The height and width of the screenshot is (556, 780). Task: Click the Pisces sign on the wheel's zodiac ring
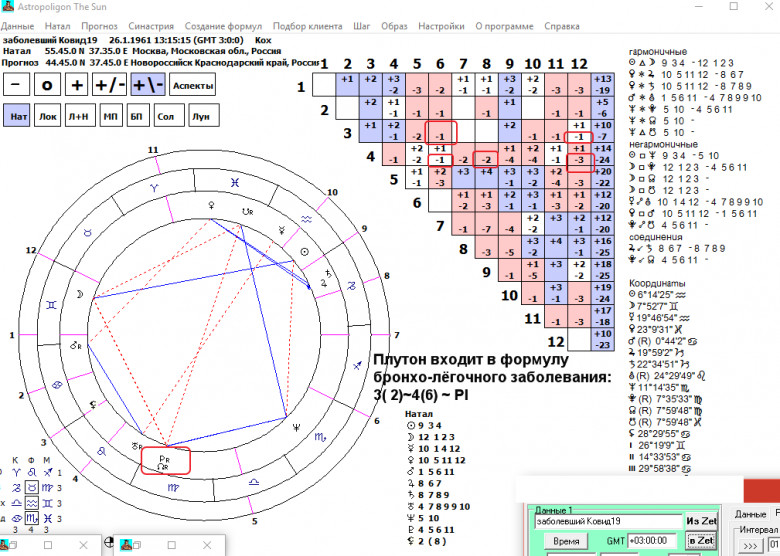(235, 183)
